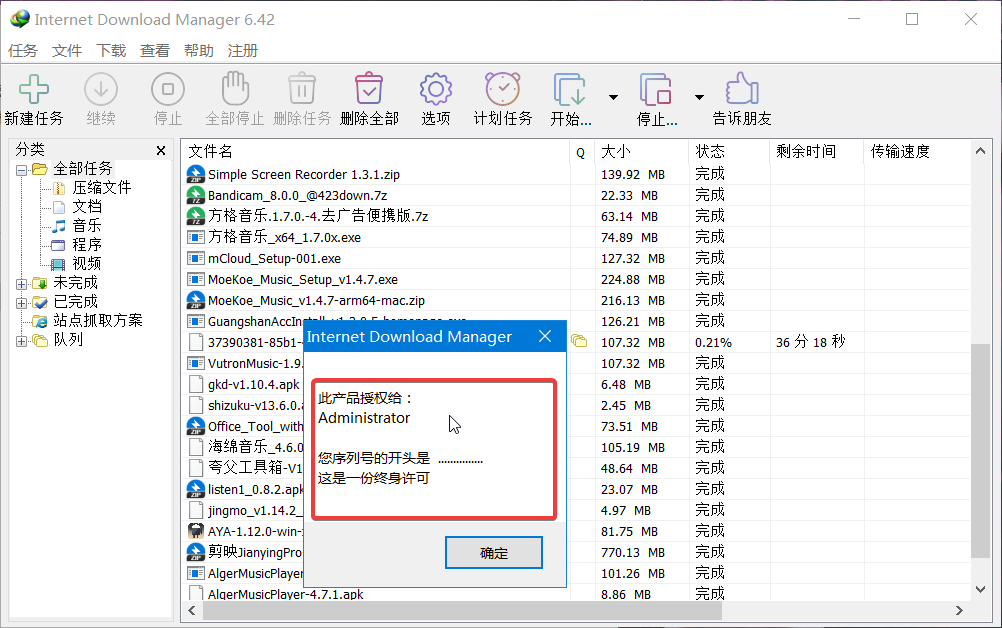Click the 全部停止 (Stop All) icon
Image resolution: width=1002 pixels, height=628 pixels.
[x=234, y=90]
